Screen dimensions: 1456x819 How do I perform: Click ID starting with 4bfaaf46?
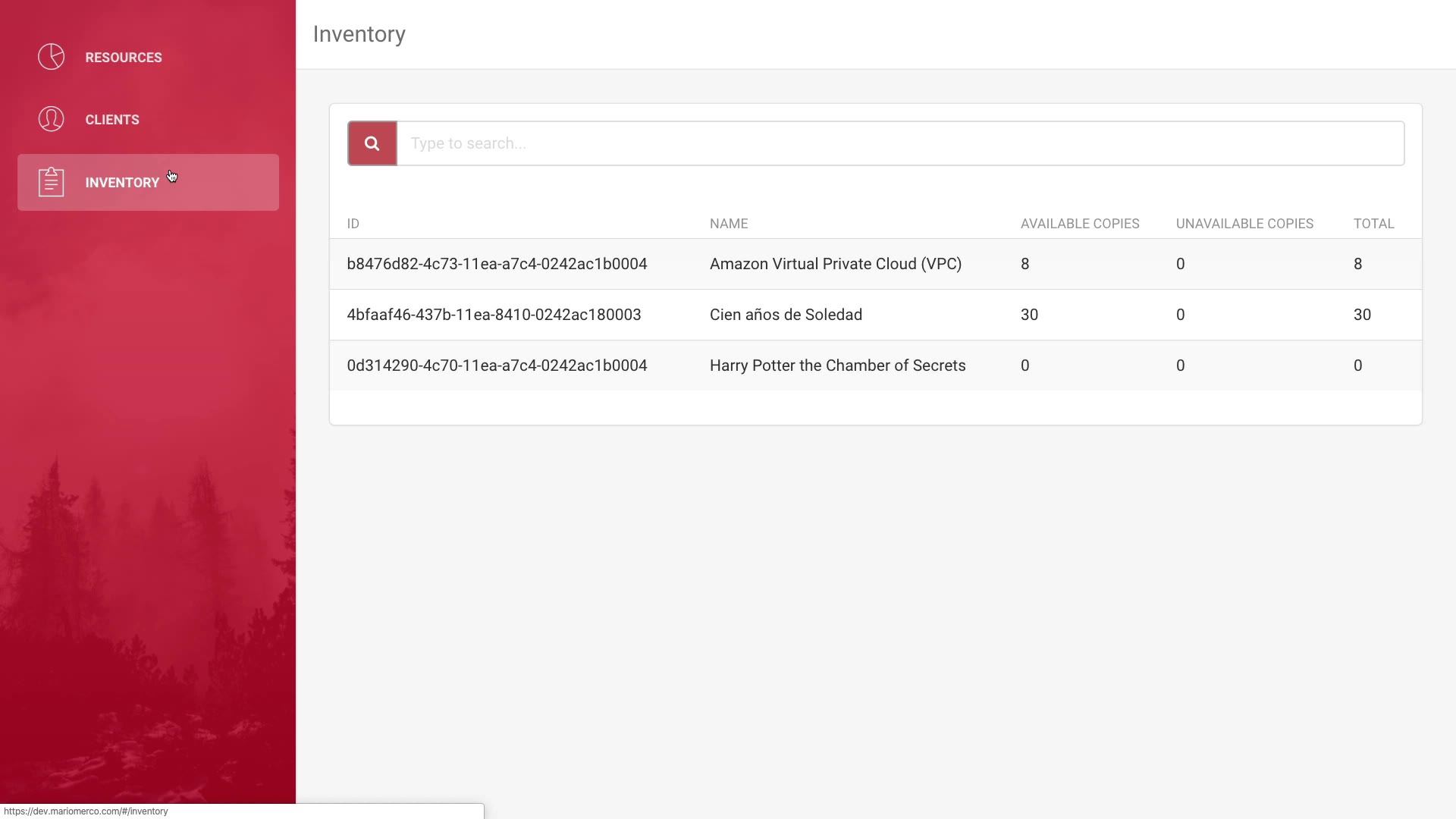[494, 315]
